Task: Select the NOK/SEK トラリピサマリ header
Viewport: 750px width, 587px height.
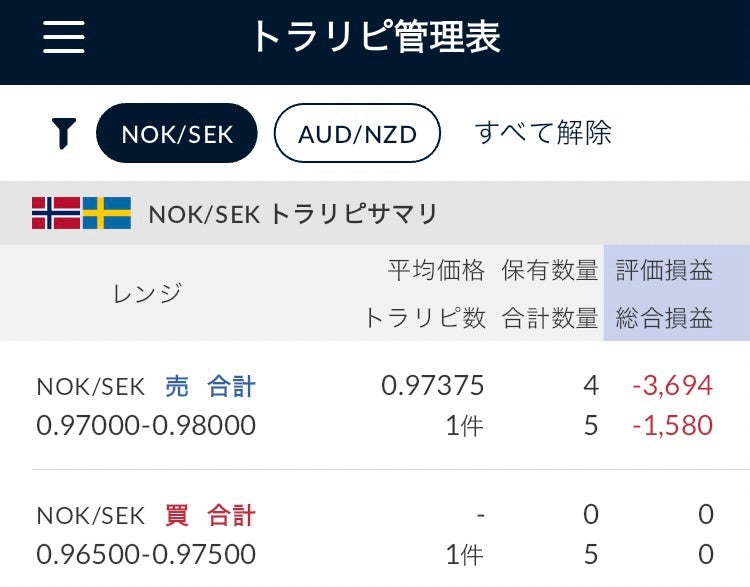Action: coord(293,214)
